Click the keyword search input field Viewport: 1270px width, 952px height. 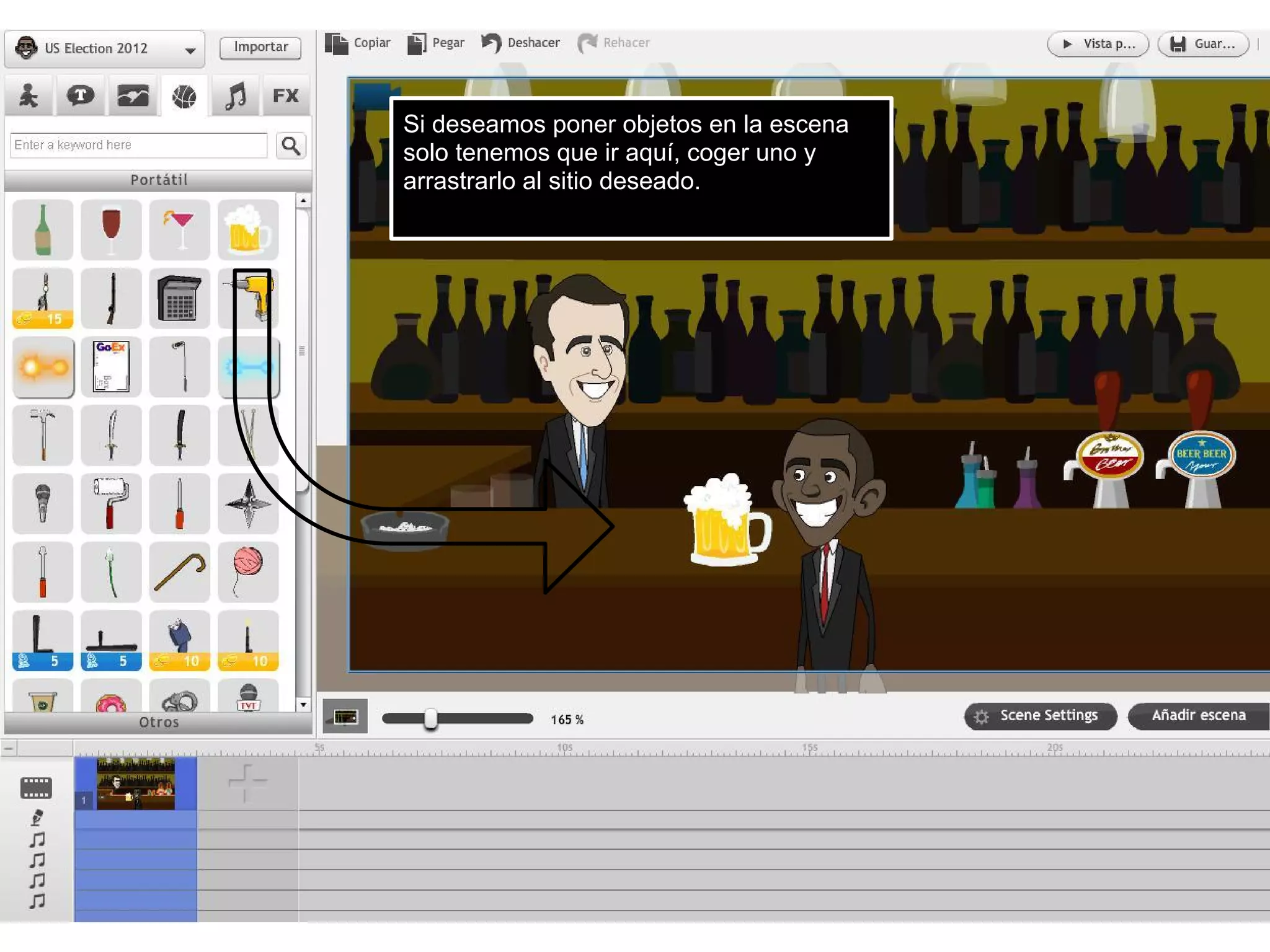pos(139,146)
